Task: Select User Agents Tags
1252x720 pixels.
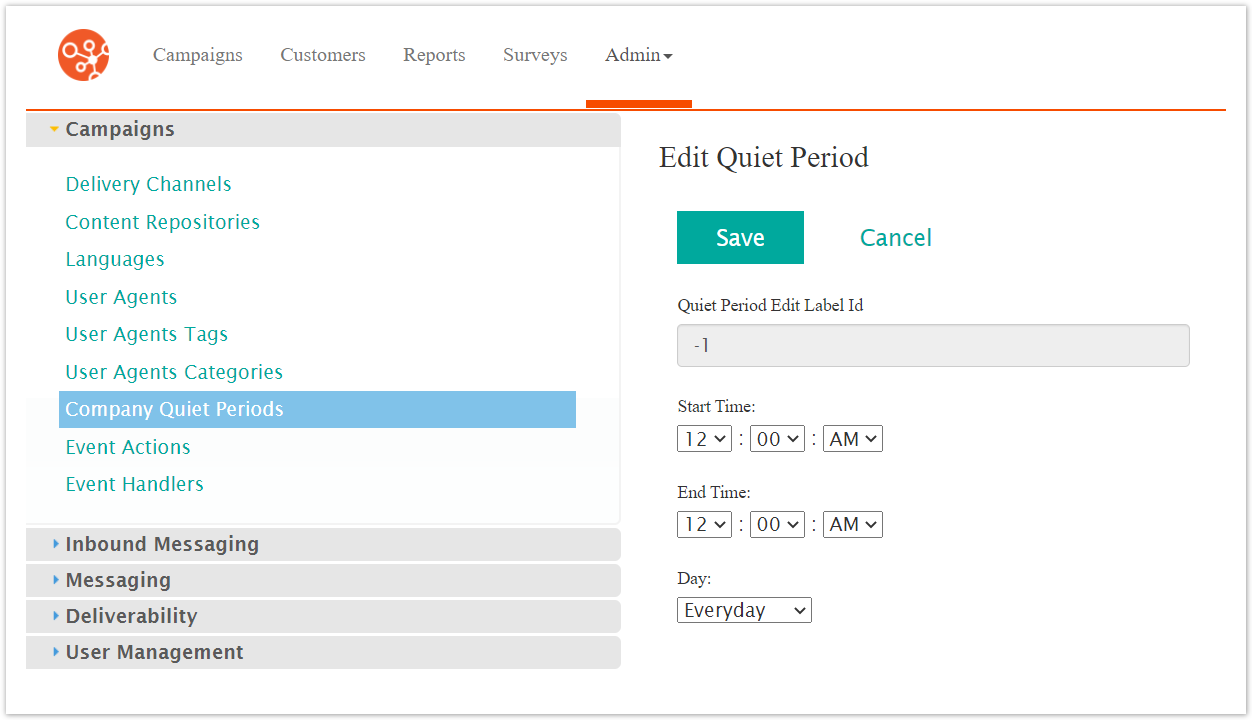Action: click(x=146, y=334)
